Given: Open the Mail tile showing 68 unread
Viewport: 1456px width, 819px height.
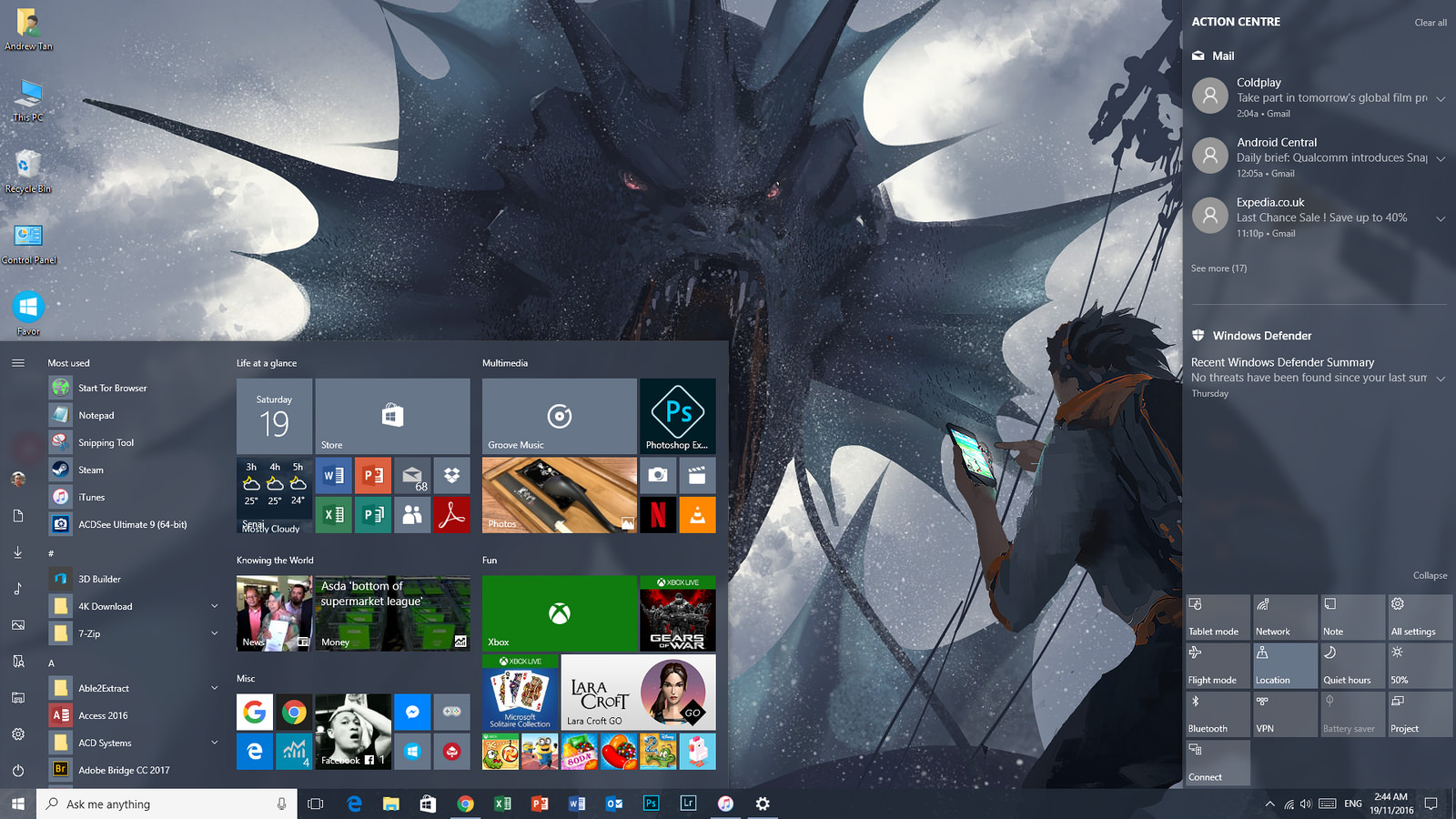Looking at the screenshot, I should [x=412, y=475].
